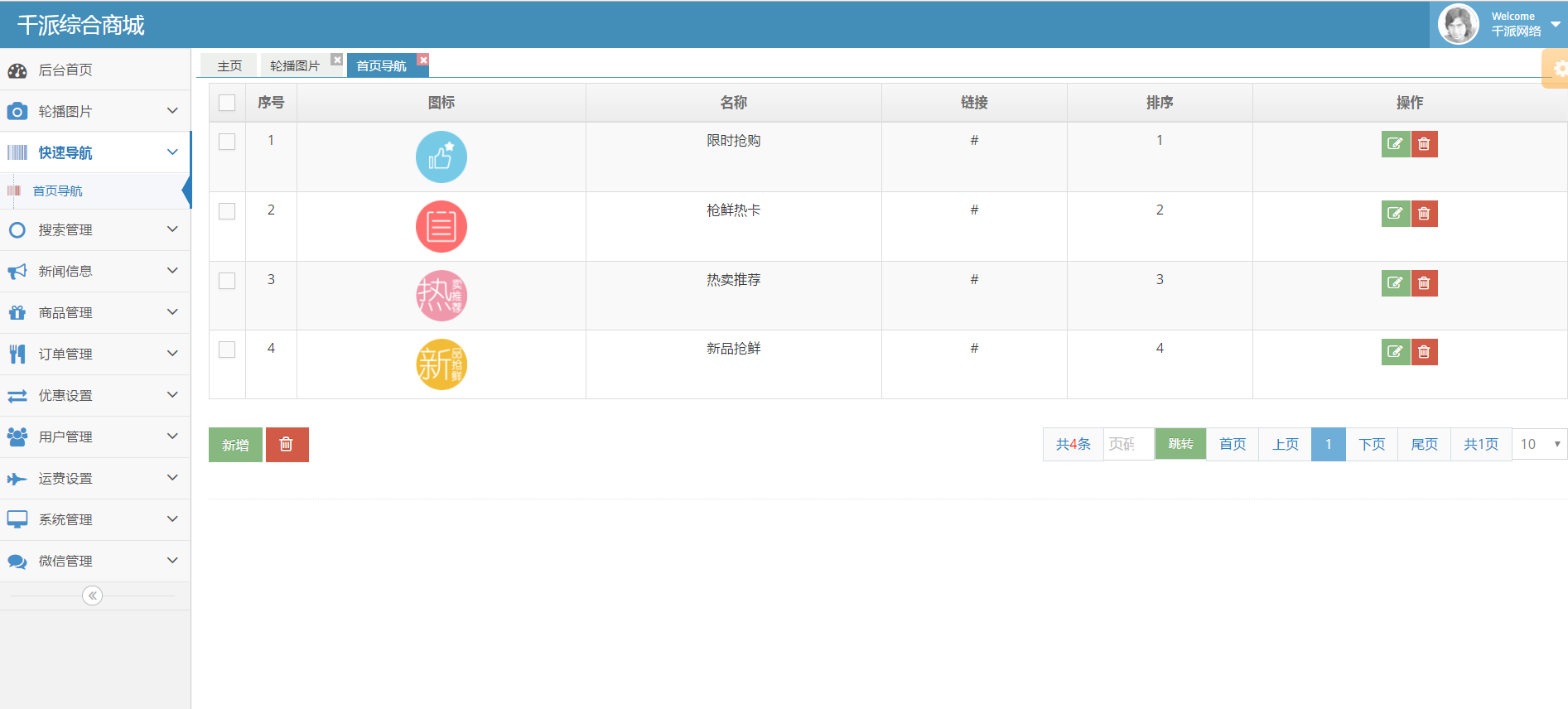Collapse the sidebar with the double-arrow button
Viewport: 1568px width, 709px height.
pyautogui.click(x=93, y=596)
